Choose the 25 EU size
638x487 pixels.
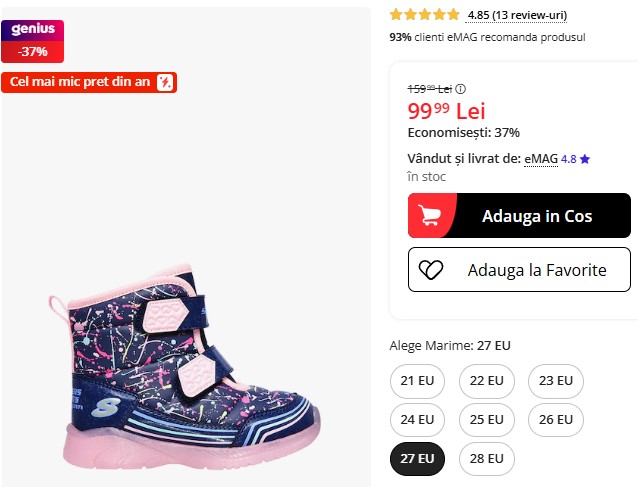[487, 420]
